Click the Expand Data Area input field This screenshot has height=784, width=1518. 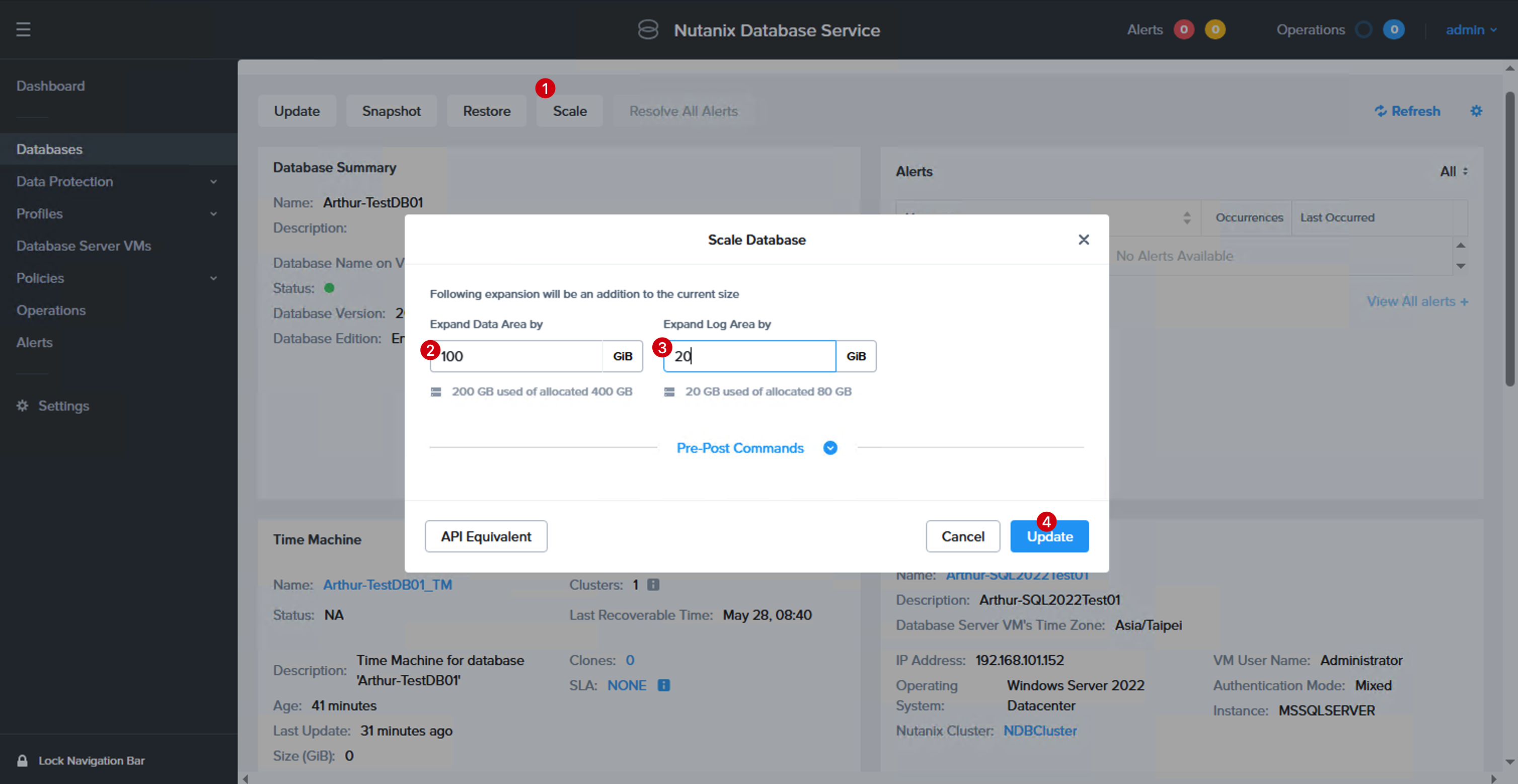click(515, 356)
